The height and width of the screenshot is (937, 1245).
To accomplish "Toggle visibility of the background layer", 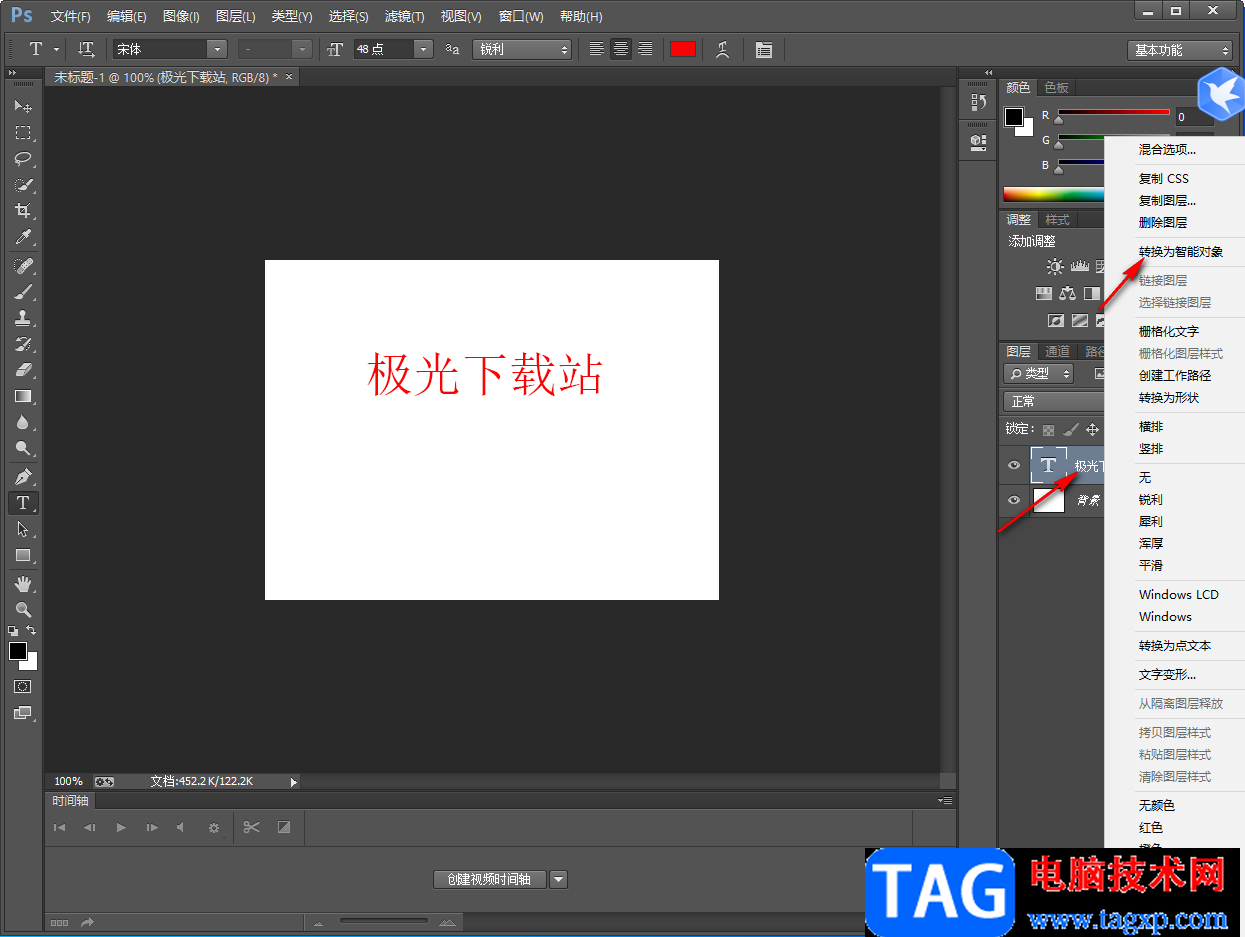I will pos(1014,500).
